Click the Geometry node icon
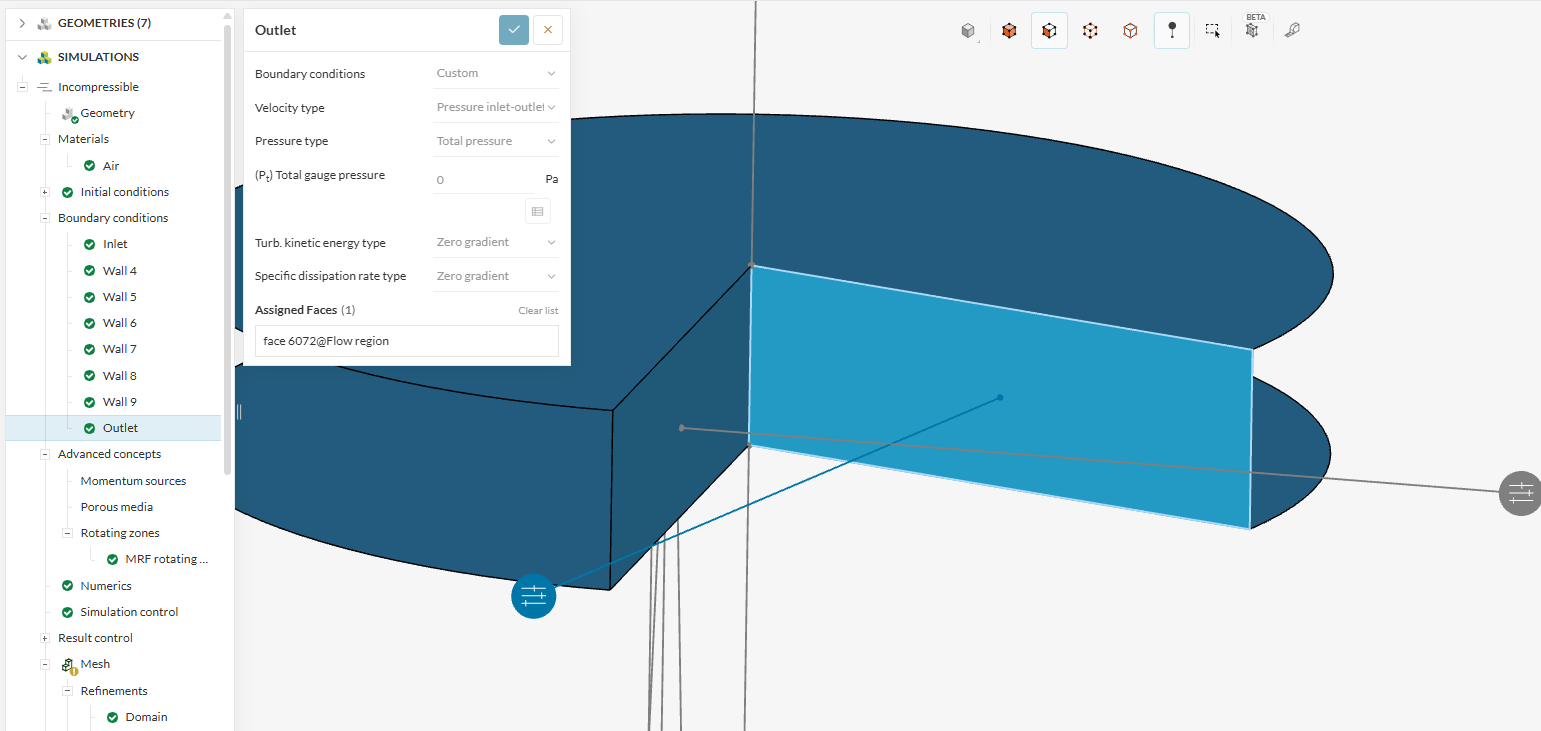 point(69,114)
